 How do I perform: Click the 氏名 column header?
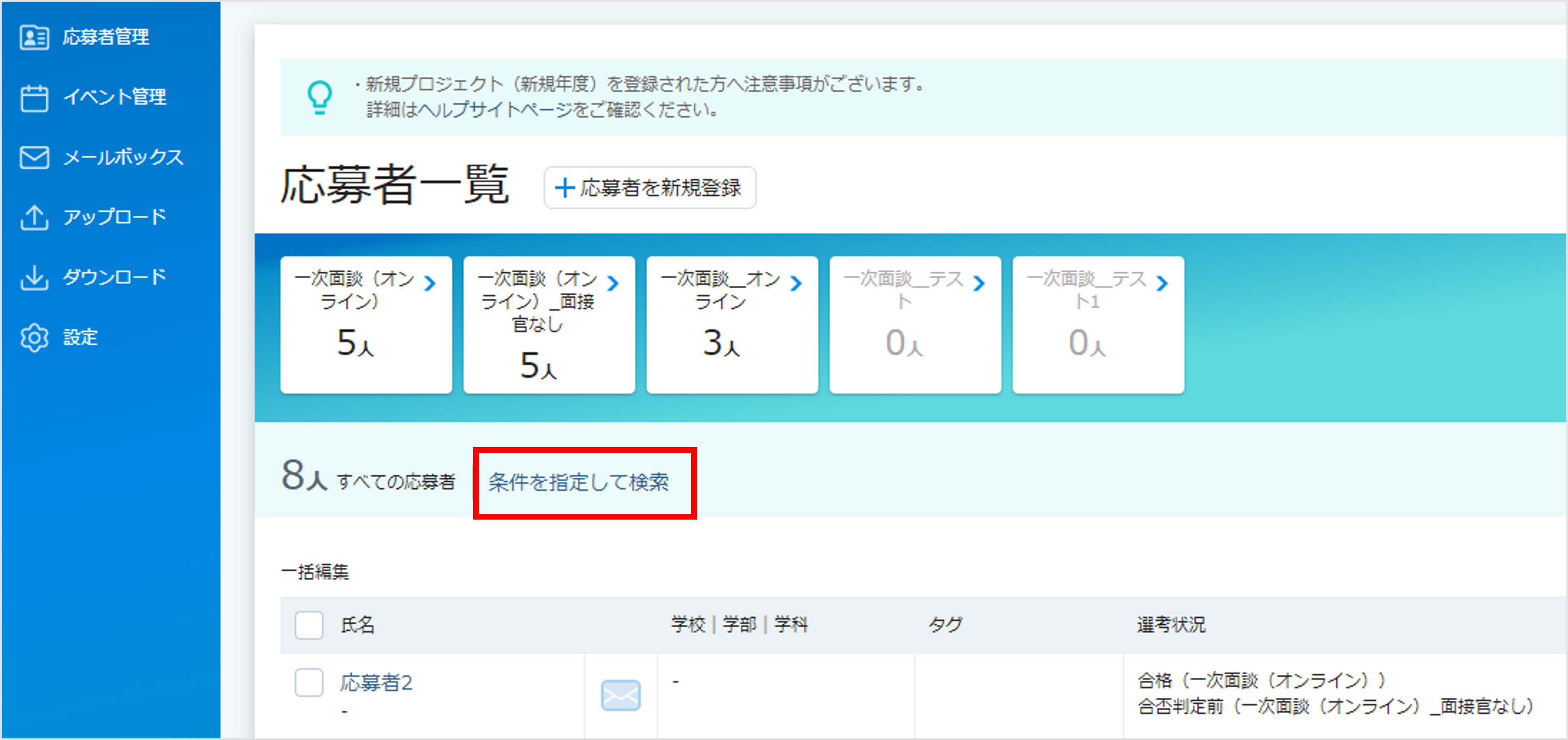(357, 625)
